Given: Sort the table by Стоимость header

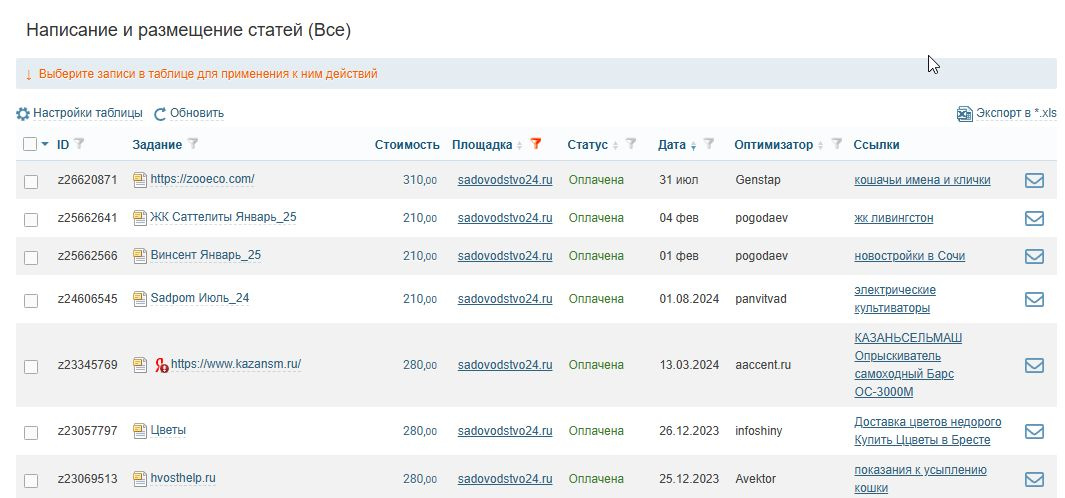Looking at the screenshot, I should click(407, 145).
